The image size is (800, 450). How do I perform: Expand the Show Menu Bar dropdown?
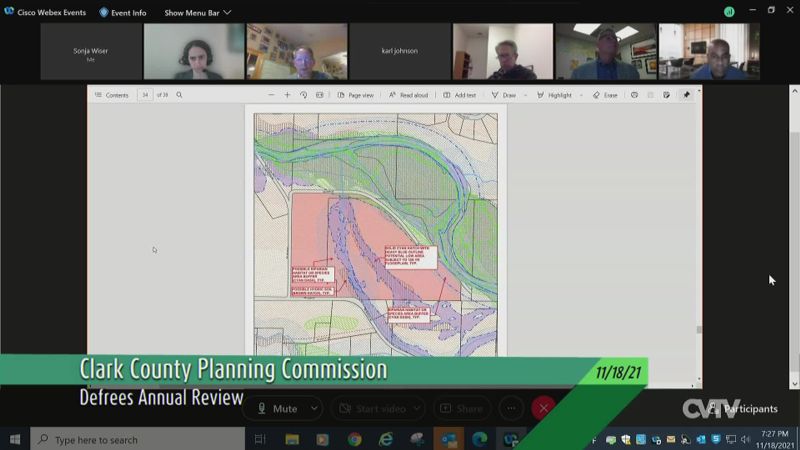click(197, 13)
